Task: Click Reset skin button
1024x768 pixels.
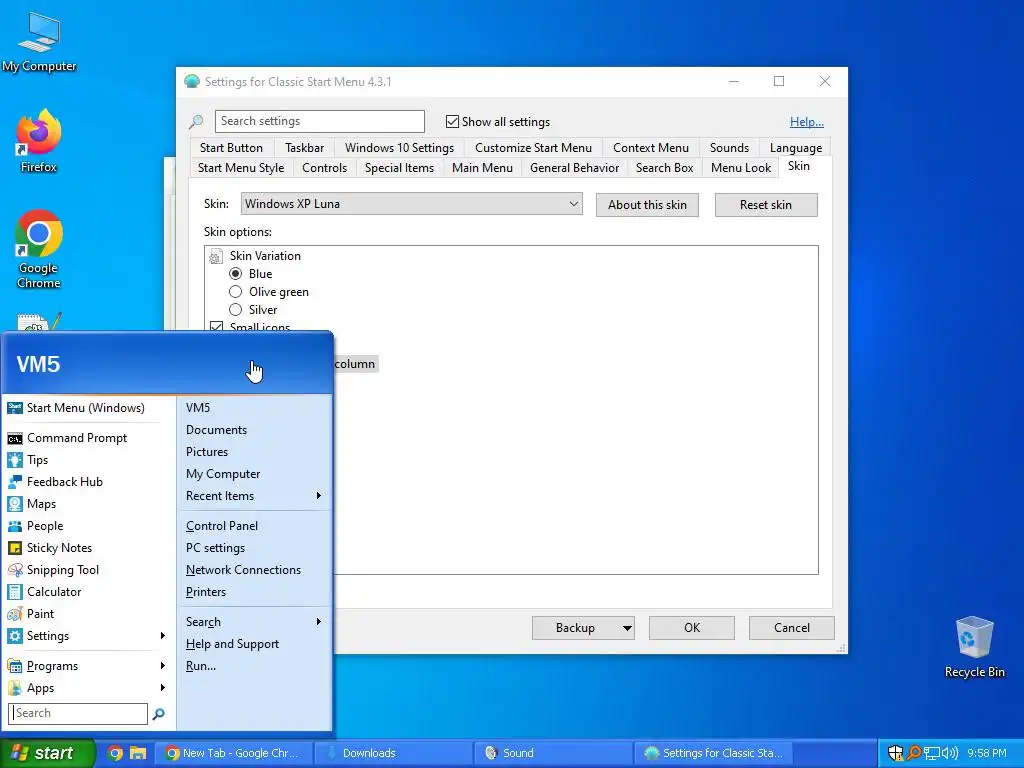Action: pyautogui.click(x=766, y=205)
